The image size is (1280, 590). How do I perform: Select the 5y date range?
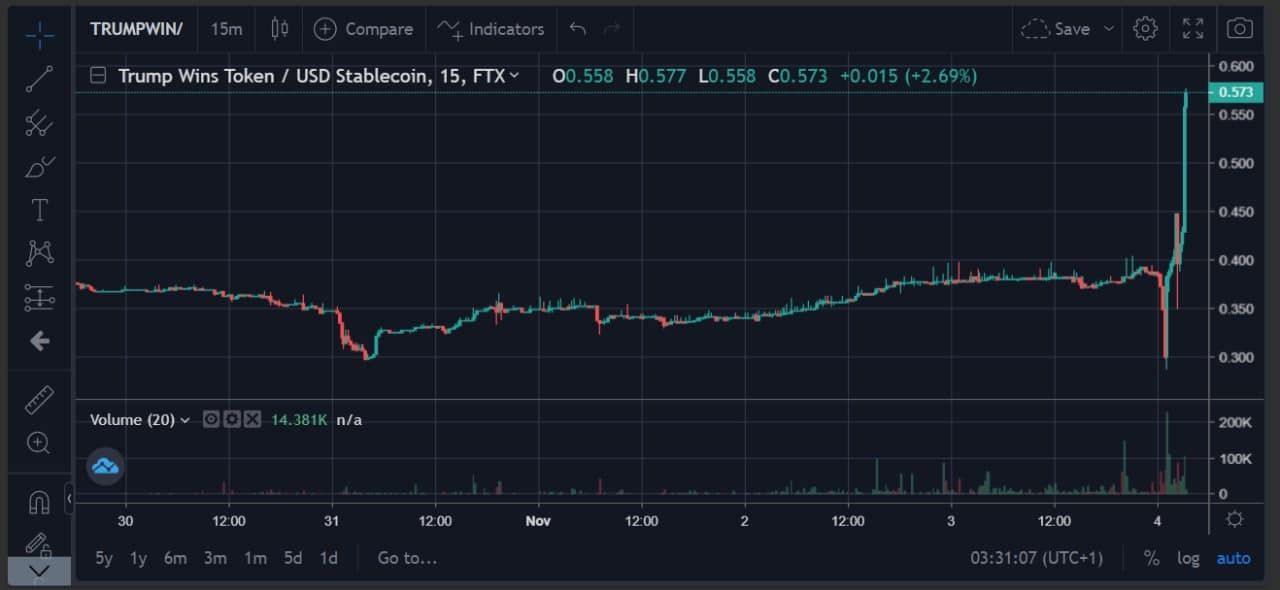[103, 558]
